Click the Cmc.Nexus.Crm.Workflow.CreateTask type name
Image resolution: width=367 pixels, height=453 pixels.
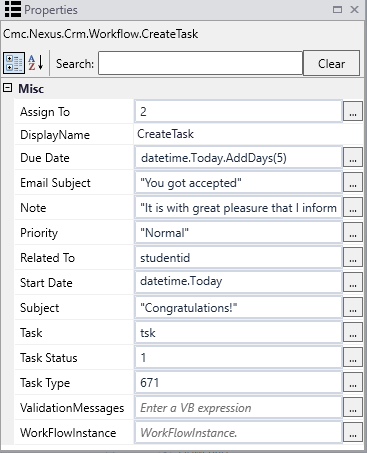[100, 34]
